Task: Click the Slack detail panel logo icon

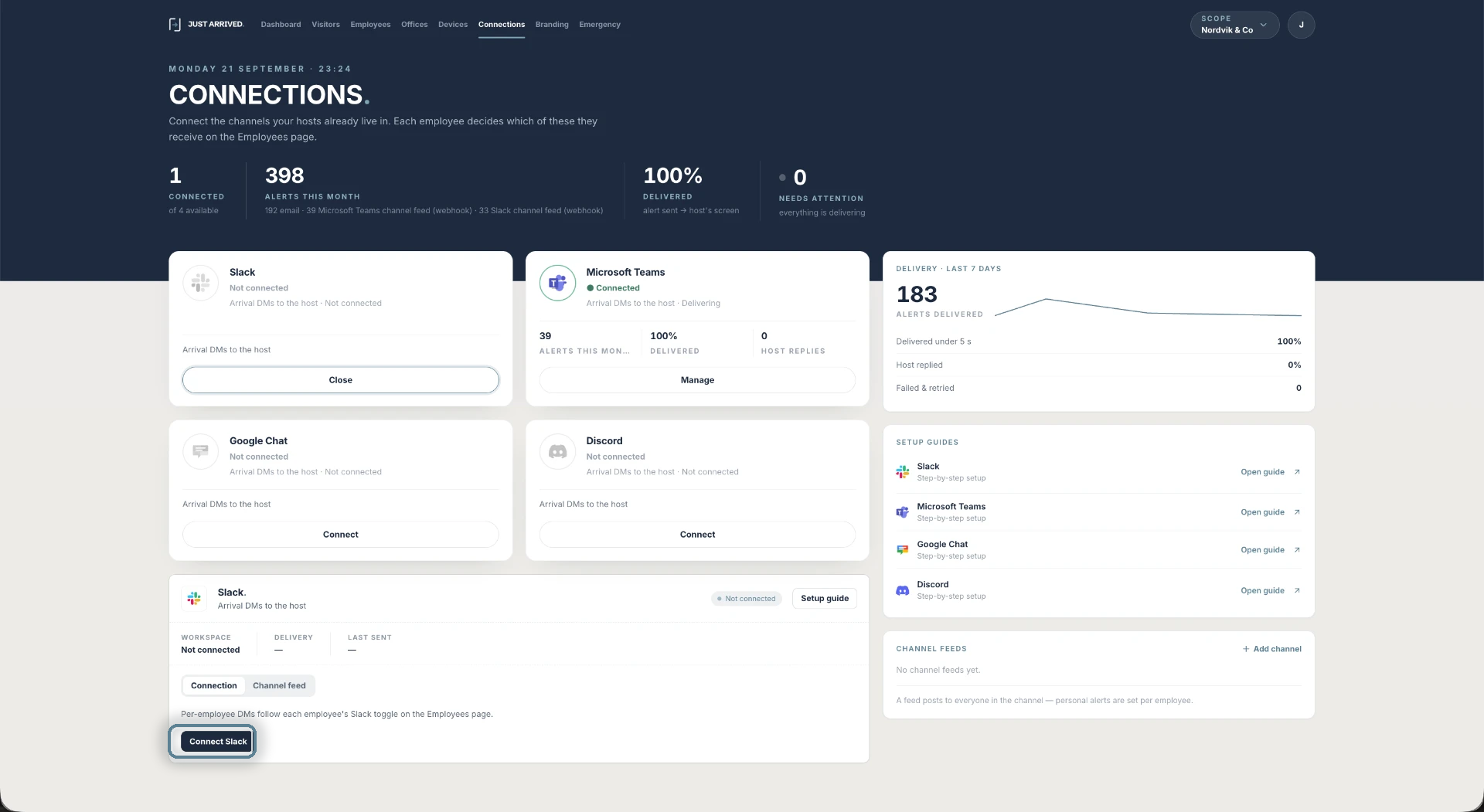Action: (194, 599)
